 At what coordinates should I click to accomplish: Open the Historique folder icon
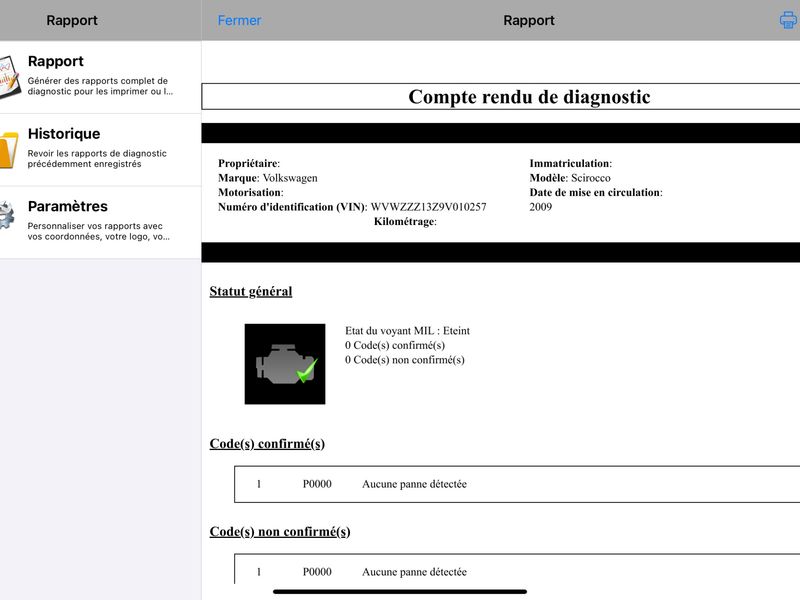pyautogui.click(x=9, y=149)
